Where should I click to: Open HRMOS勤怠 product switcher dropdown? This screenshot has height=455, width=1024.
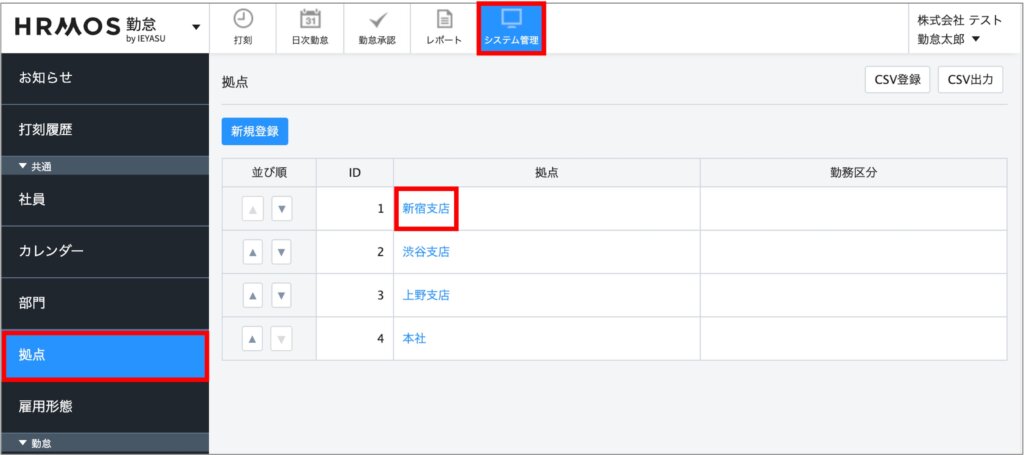[195, 26]
